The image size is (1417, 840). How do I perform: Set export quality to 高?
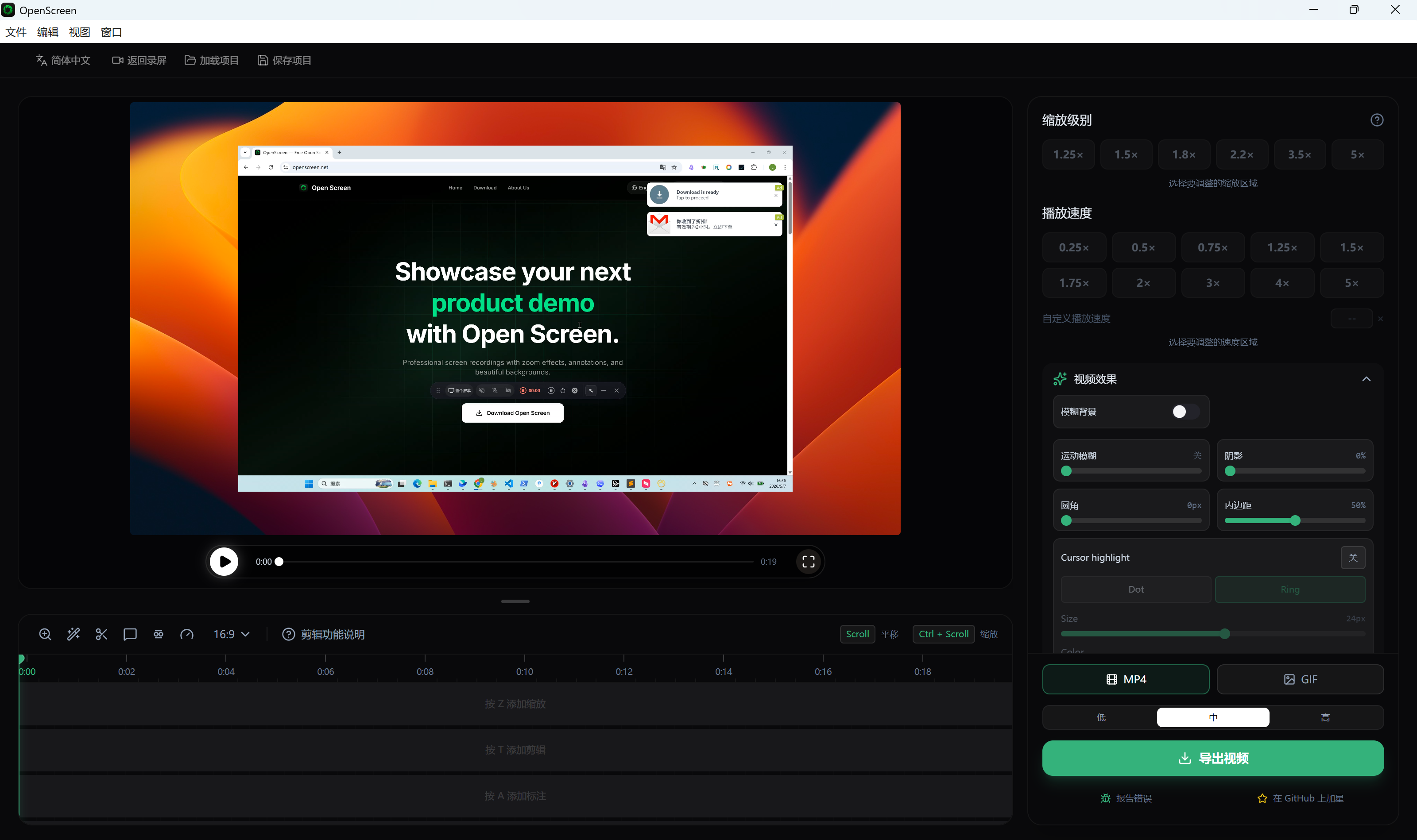tap(1325, 717)
